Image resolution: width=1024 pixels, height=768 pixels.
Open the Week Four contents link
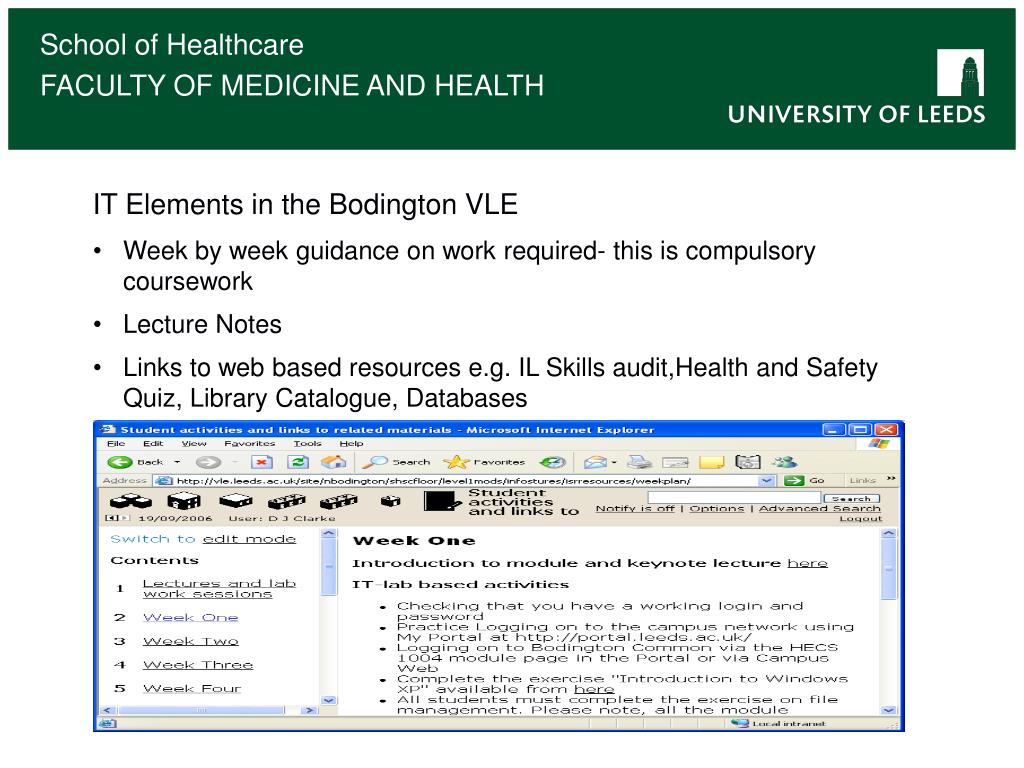coord(192,688)
